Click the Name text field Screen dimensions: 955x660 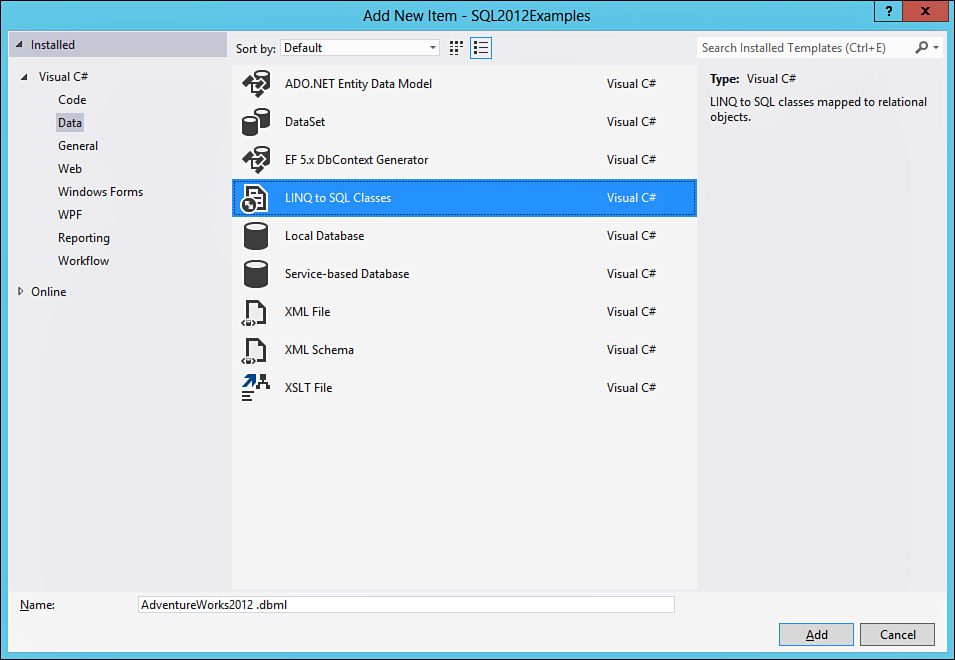(x=406, y=605)
